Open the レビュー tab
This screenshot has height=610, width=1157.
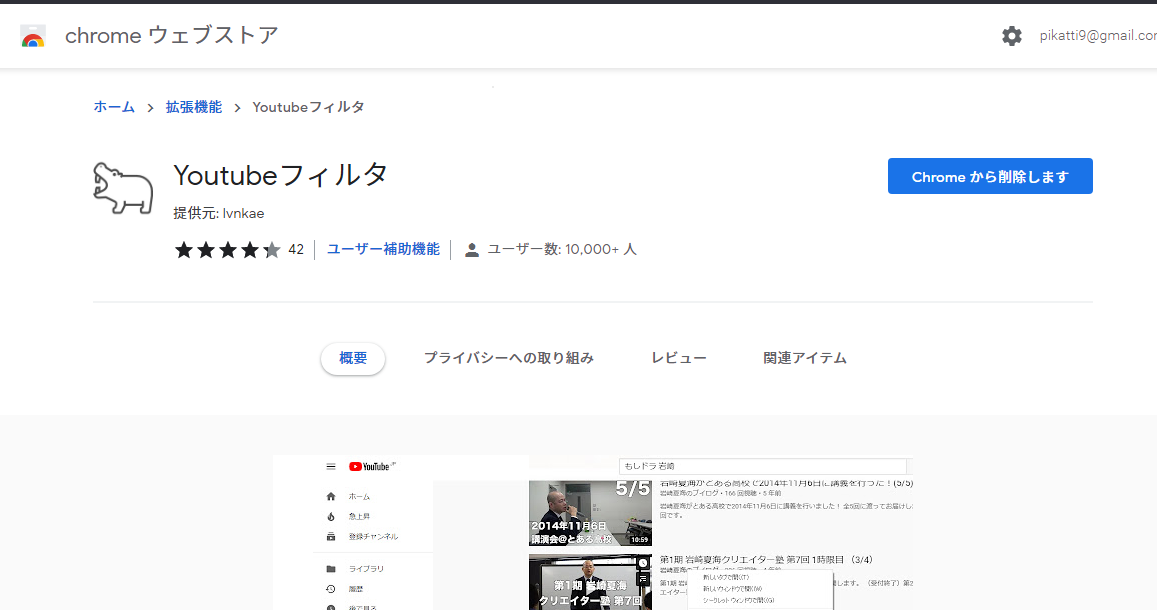click(x=679, y=358)
